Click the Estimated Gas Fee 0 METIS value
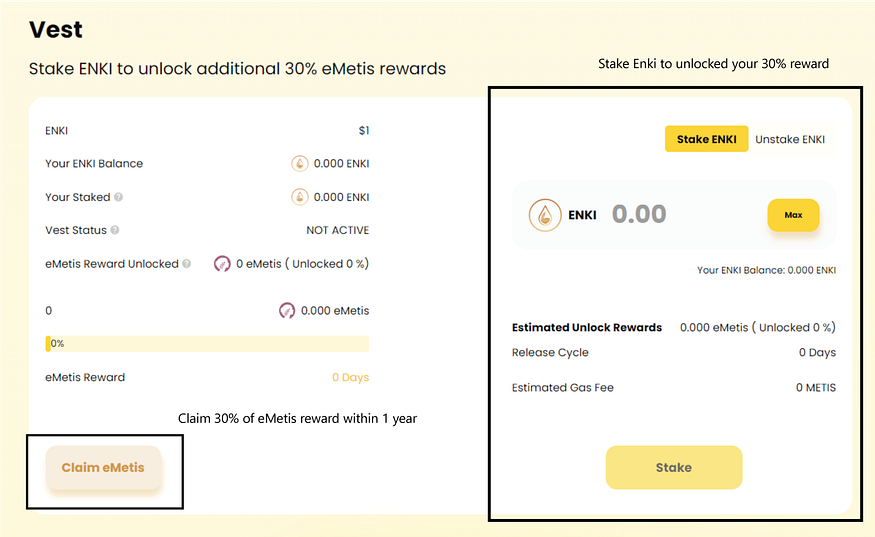 tap(816, 388)
